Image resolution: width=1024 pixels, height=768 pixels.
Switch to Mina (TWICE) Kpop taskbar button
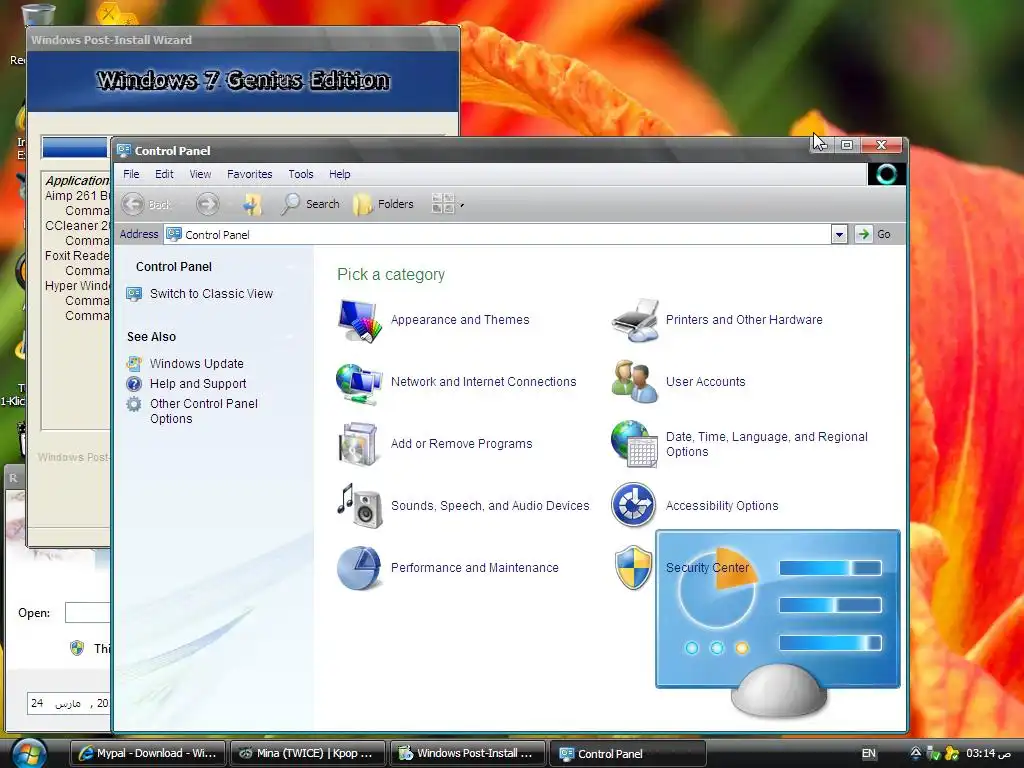point(308,754)
